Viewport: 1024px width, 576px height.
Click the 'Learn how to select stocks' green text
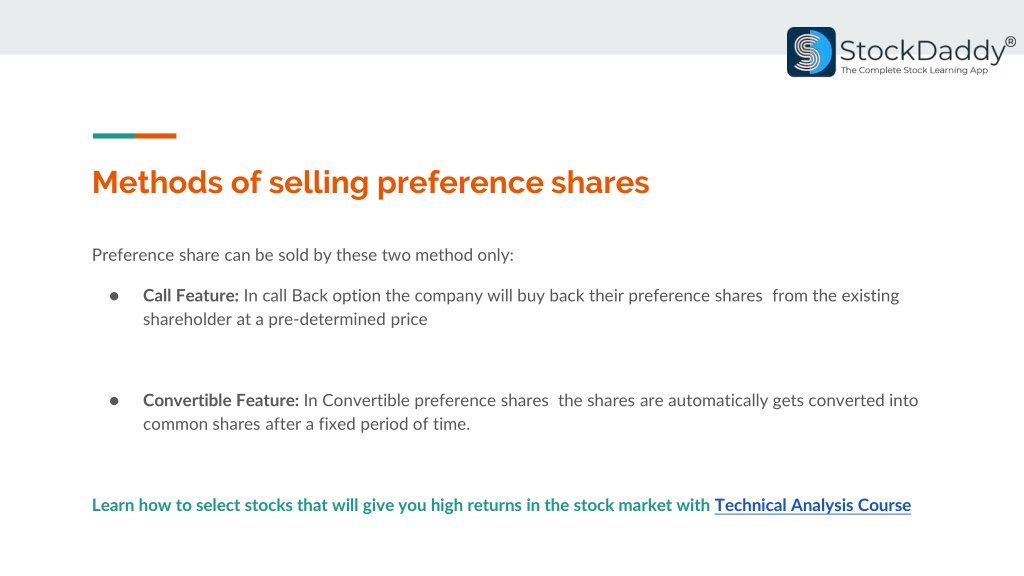[x=401, y=505]
